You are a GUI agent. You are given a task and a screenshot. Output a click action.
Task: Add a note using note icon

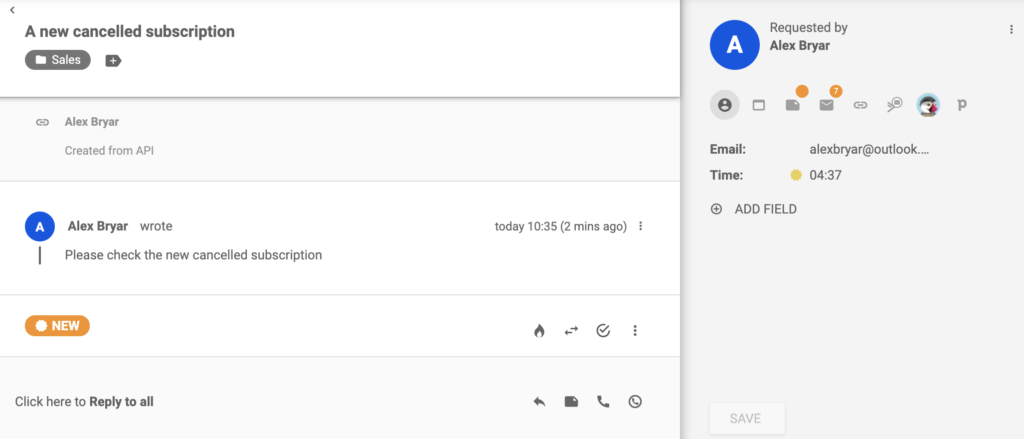click(571, 402)
